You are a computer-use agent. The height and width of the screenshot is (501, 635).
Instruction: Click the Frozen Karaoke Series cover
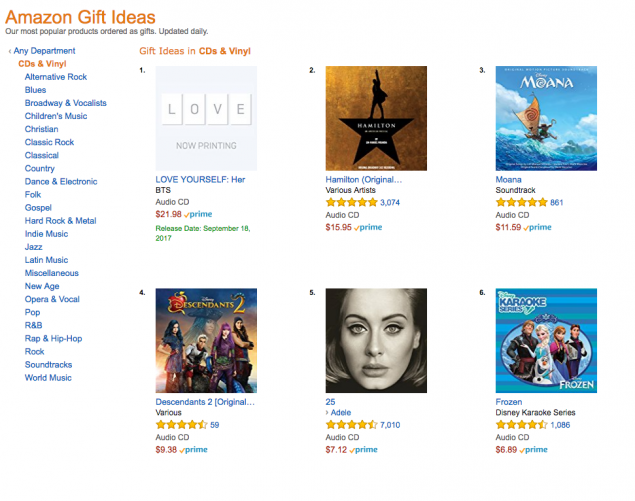coord(546,339)
